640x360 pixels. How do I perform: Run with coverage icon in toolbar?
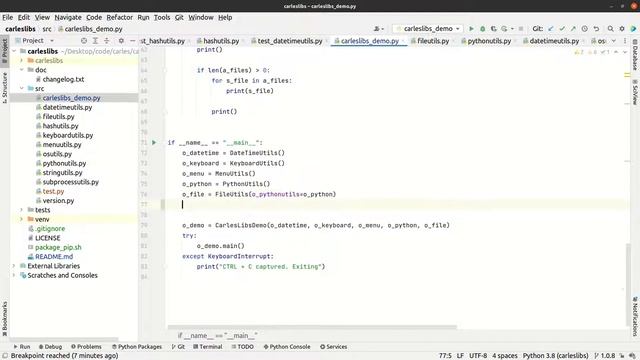(x=493, y=29)
